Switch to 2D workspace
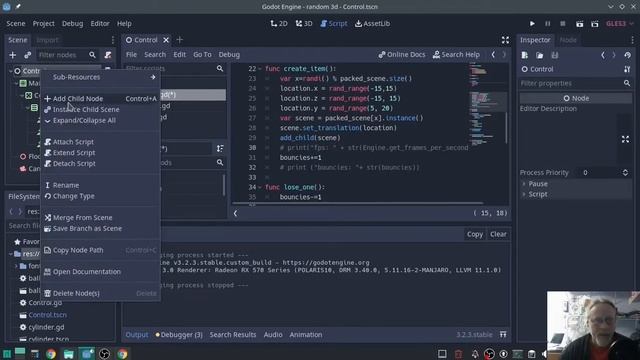Image resolution: width=640 pixels, height=360 pixels. pos(279,24)
